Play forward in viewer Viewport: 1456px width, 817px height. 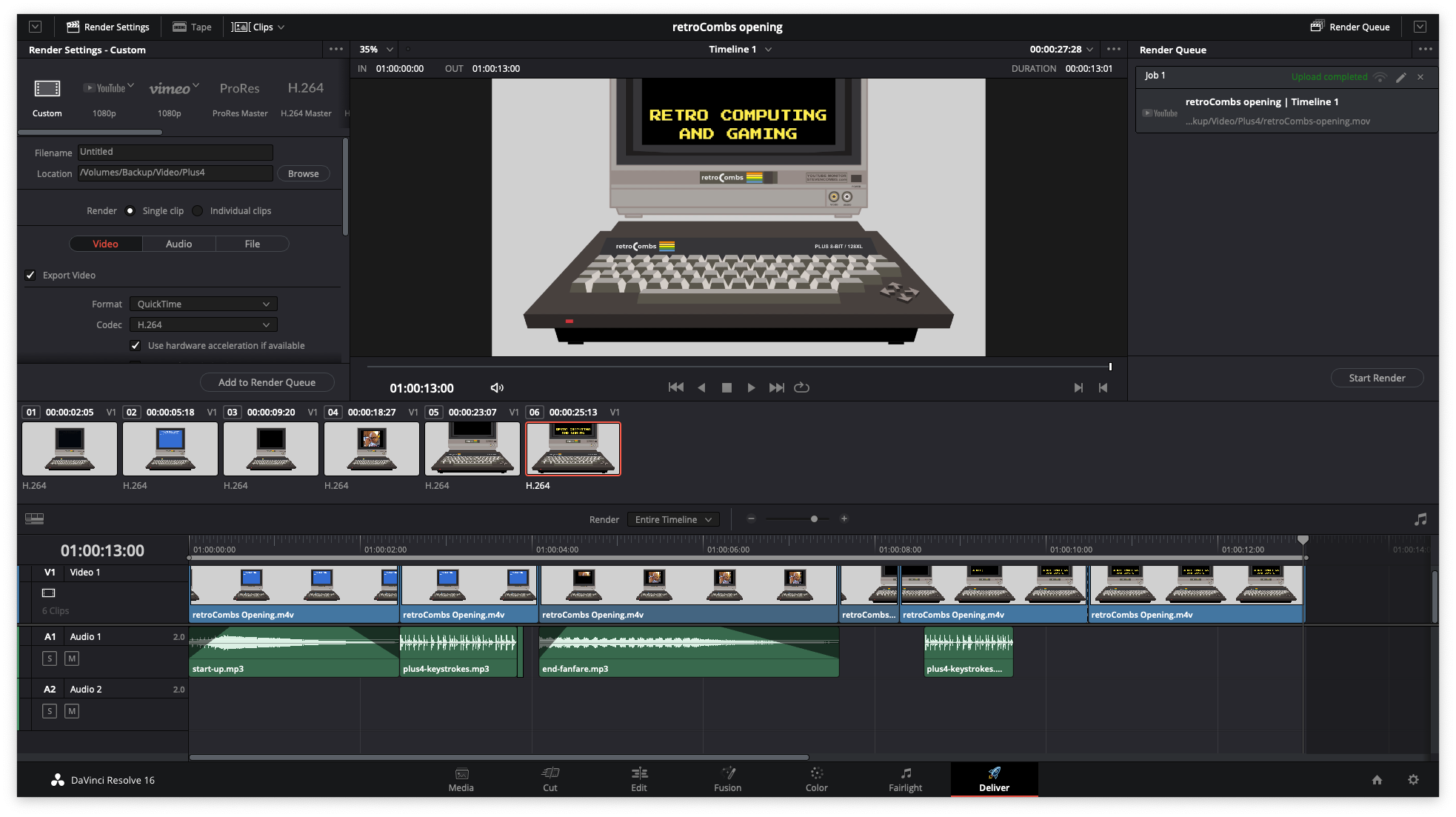[x=751, y=387]
